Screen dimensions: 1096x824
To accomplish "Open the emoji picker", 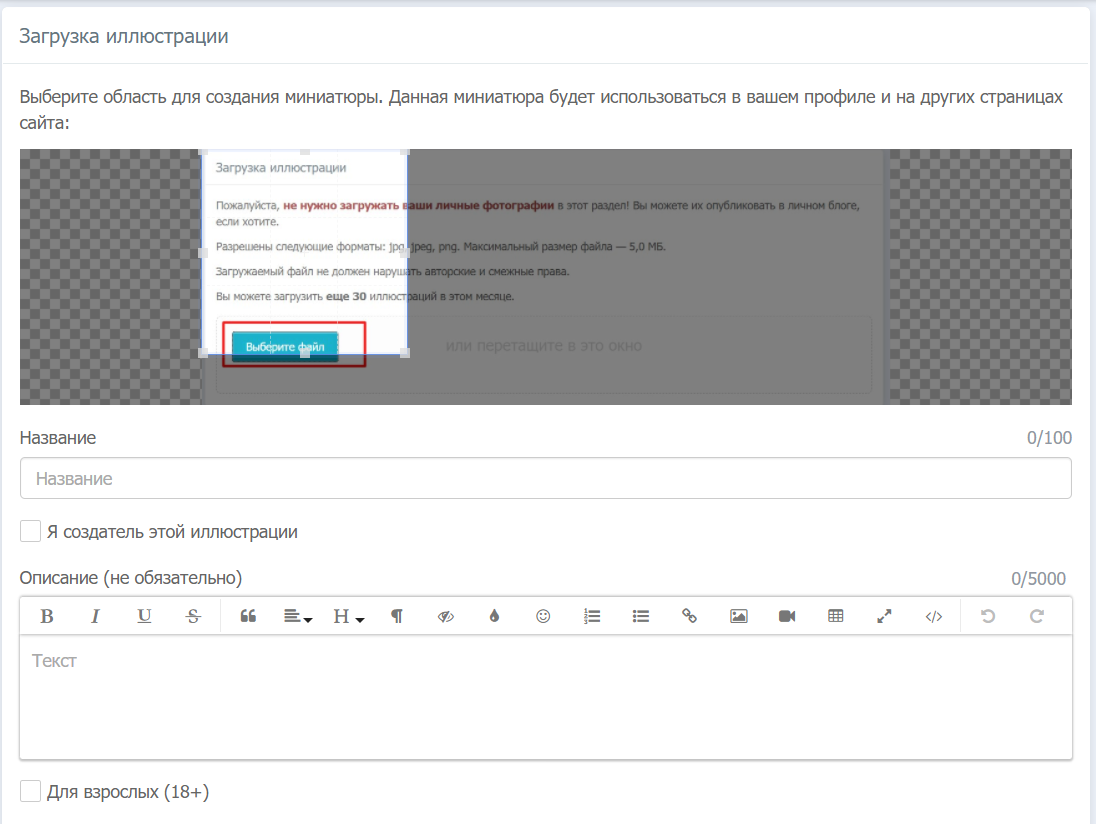I will (543, 616).
